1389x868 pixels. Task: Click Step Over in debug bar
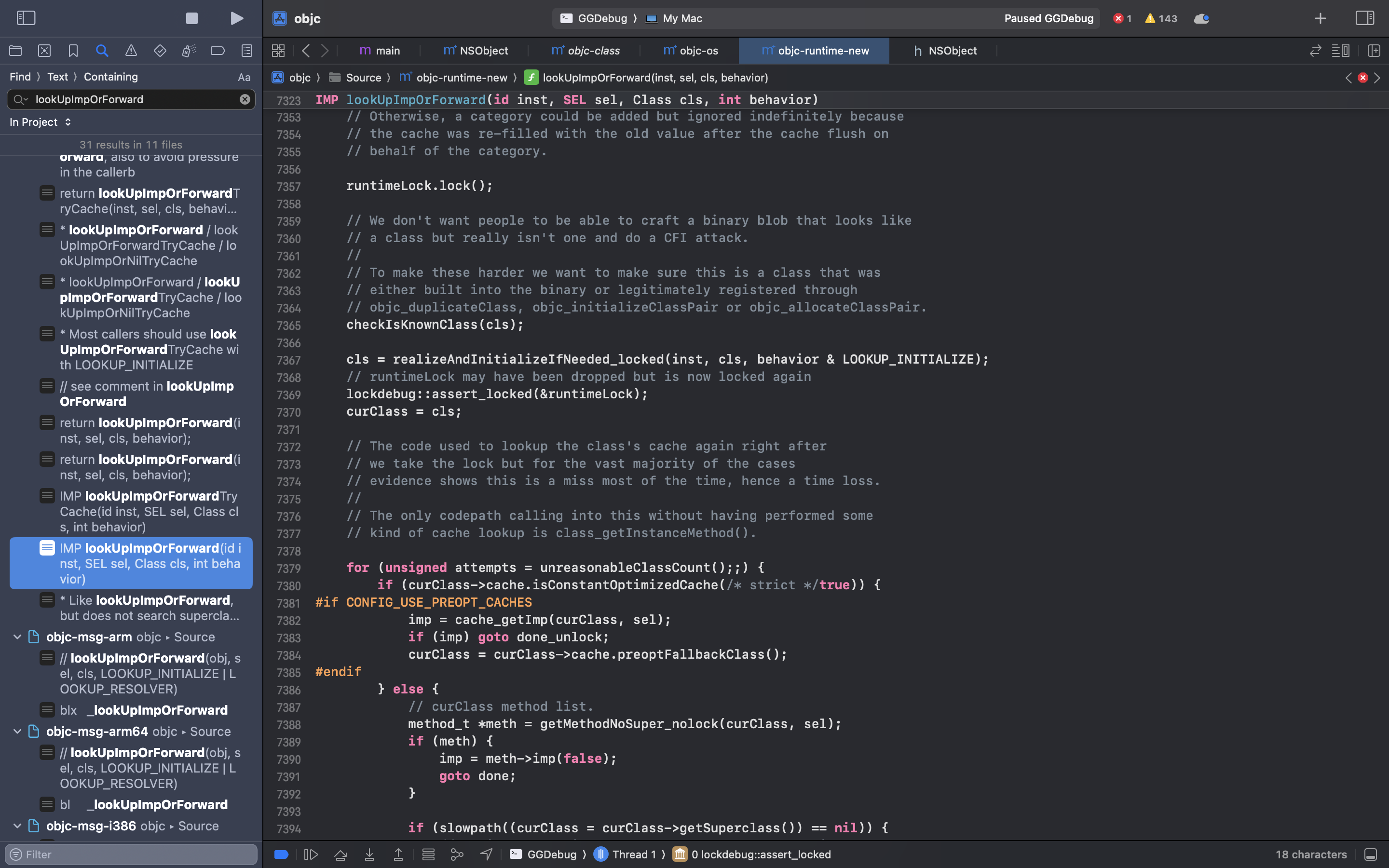(340, 854)
